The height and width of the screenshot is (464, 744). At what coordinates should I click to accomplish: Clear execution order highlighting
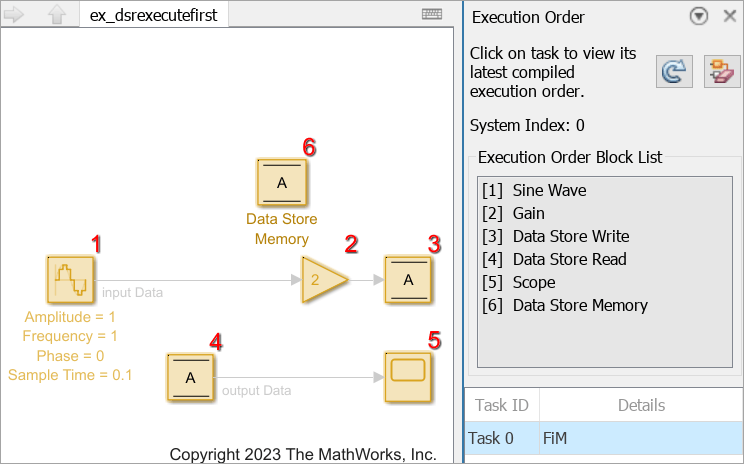(722, 72)
